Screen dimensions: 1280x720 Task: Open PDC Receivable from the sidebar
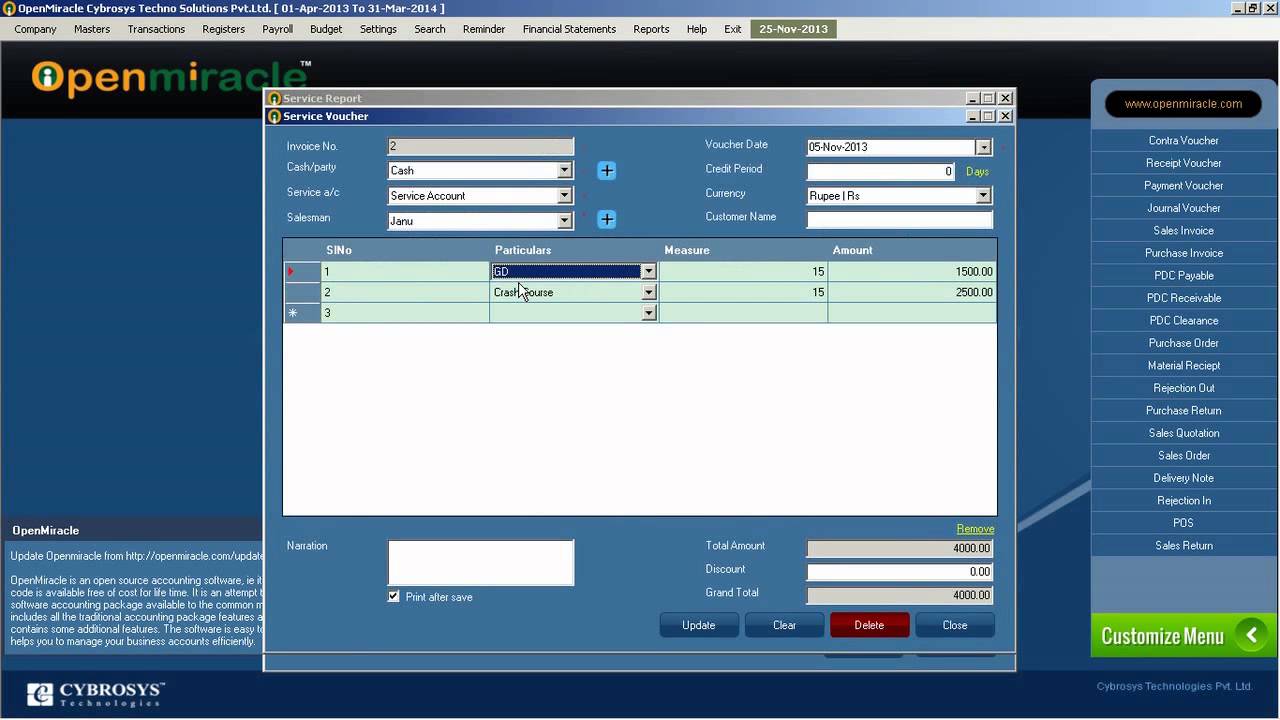click(x=1184, y=298)
